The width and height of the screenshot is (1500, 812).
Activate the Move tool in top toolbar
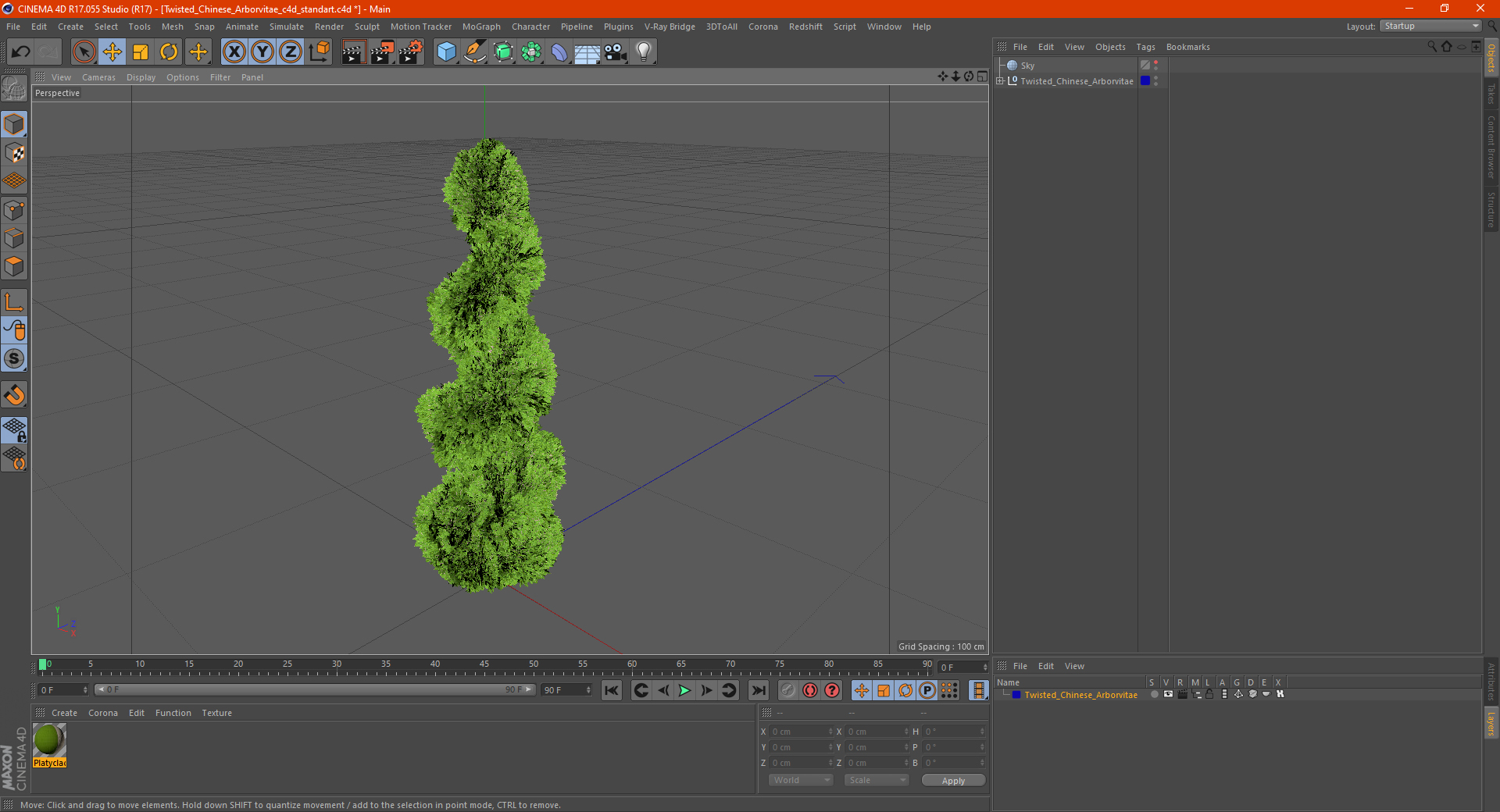click(112, 52)
